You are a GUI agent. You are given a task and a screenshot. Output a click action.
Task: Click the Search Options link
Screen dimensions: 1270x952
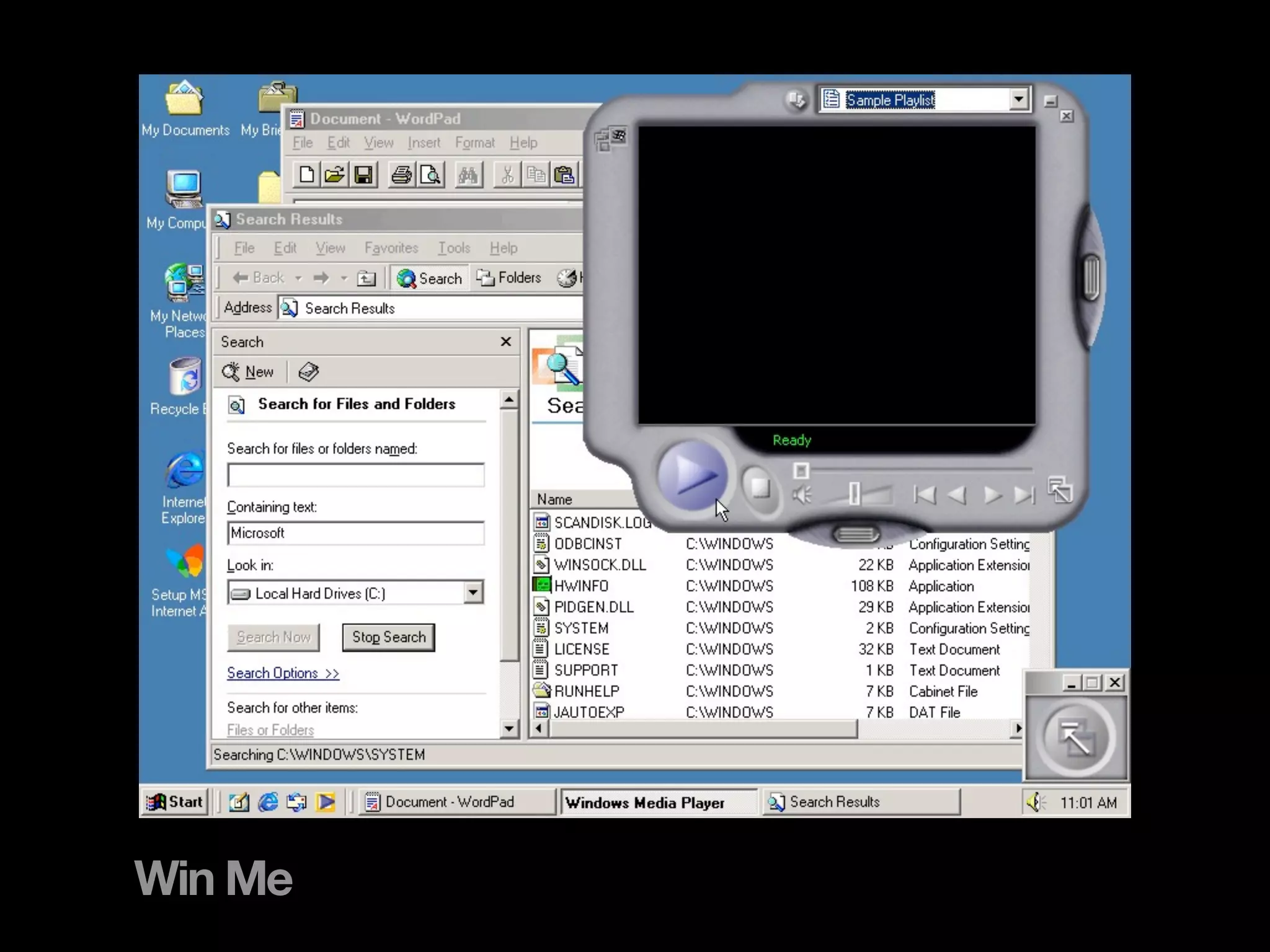pos(283,673)
